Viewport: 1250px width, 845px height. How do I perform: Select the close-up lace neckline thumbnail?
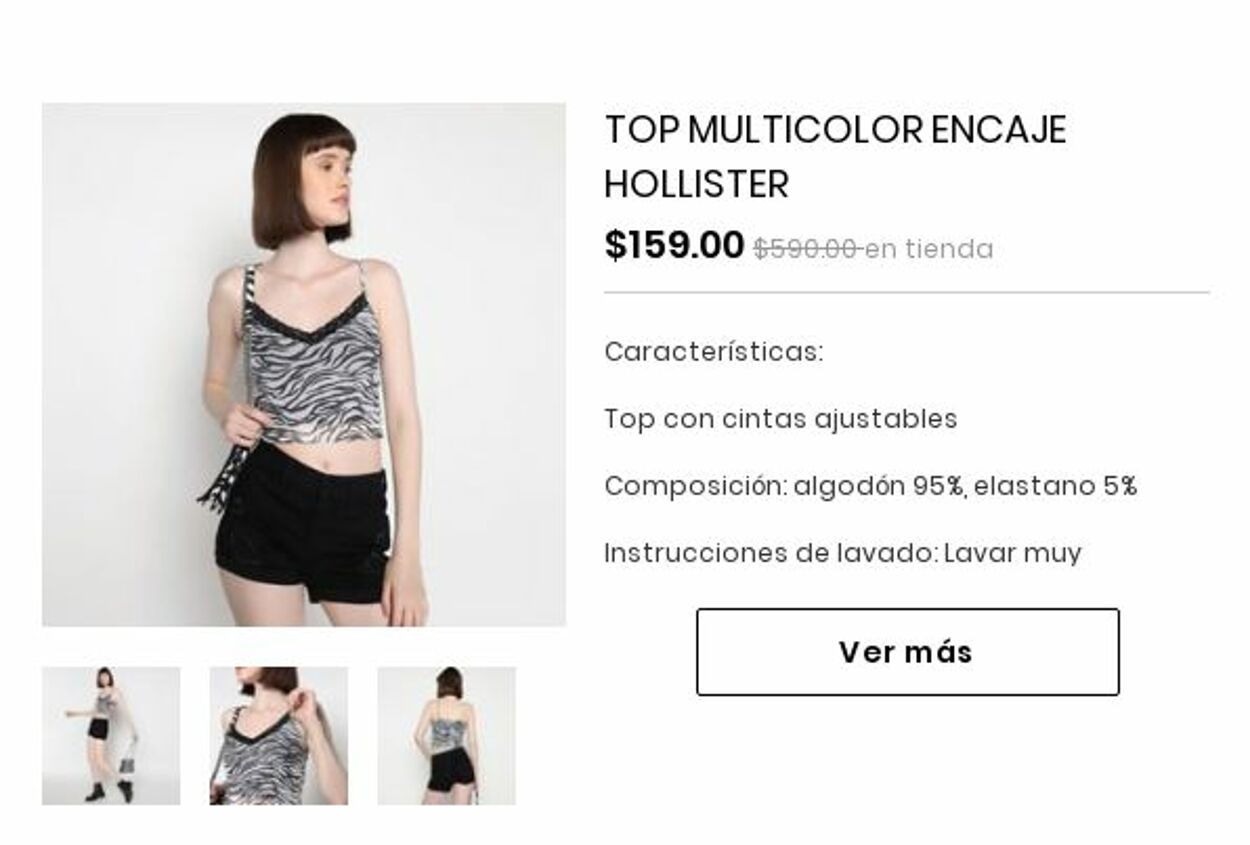(x=279, y=736)
